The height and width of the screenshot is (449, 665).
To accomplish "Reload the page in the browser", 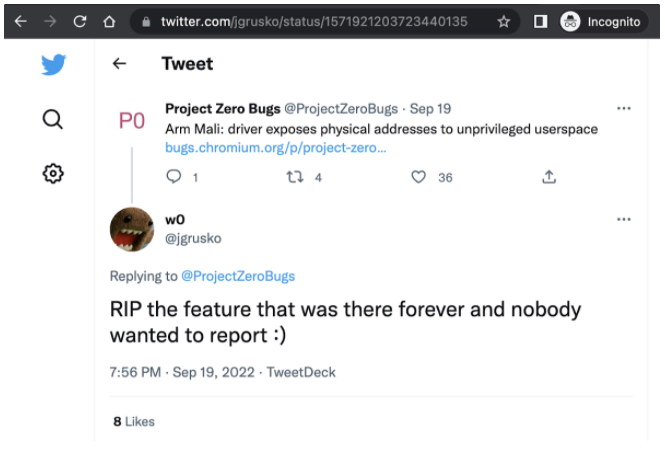I will (x=80, y=21).
